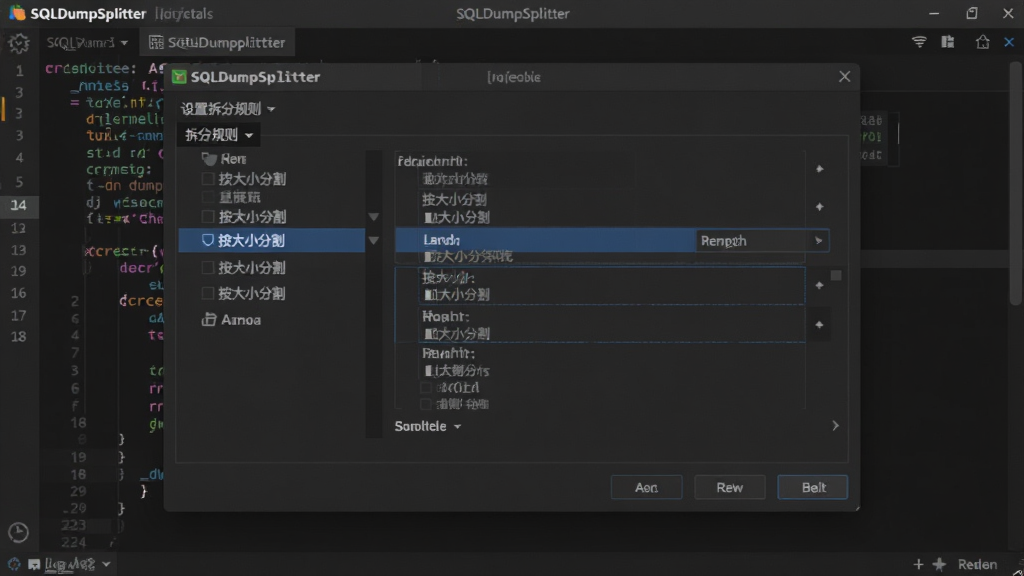Click the main editor vertical scrollbar
Viewport: 1024px width, 576px height.
1016,183
